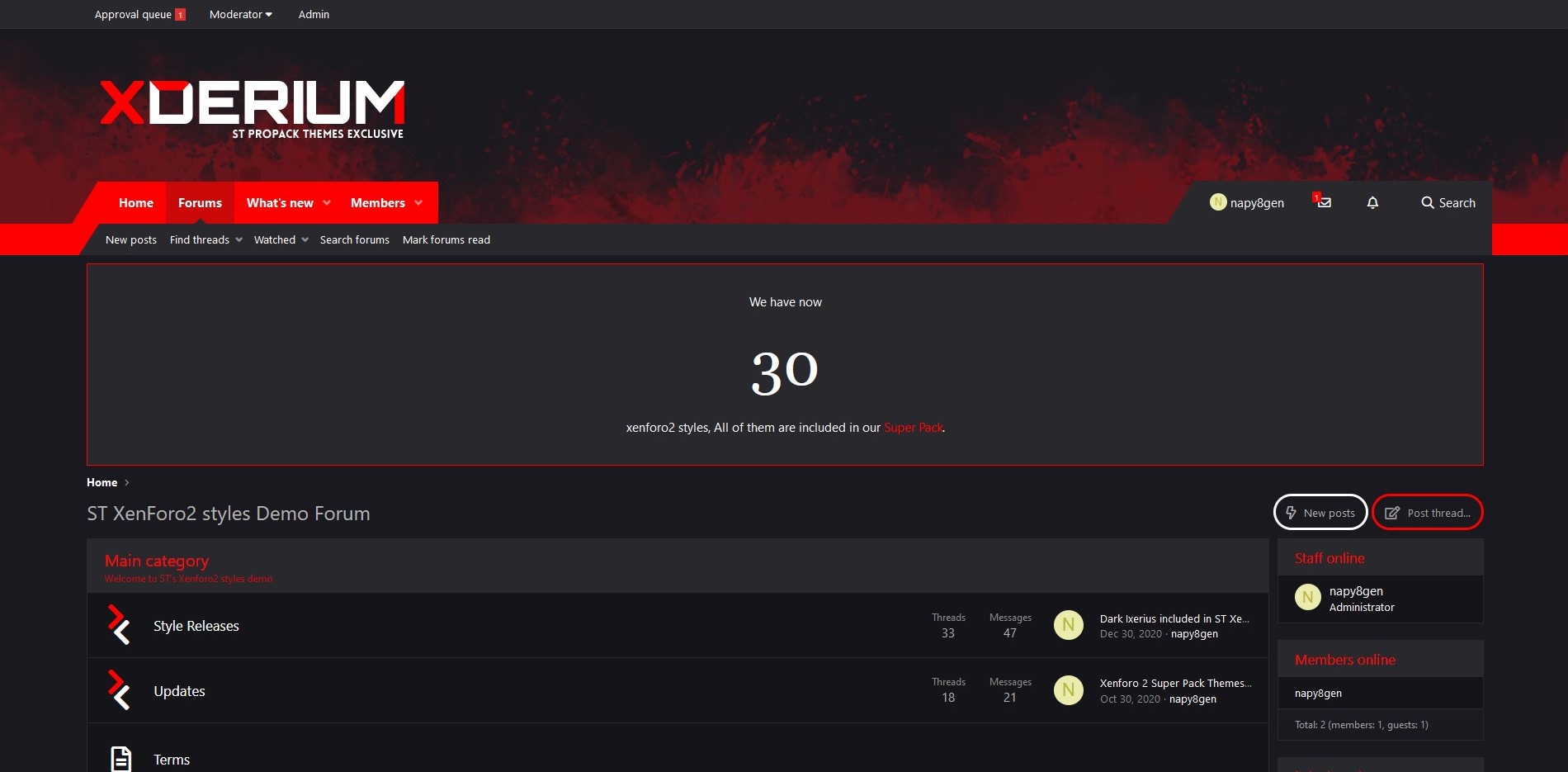Click the Updates Messages count 21
The height and width of the screenshot is (772, 1568).
pyautogui.click(x=1010, y=698)
